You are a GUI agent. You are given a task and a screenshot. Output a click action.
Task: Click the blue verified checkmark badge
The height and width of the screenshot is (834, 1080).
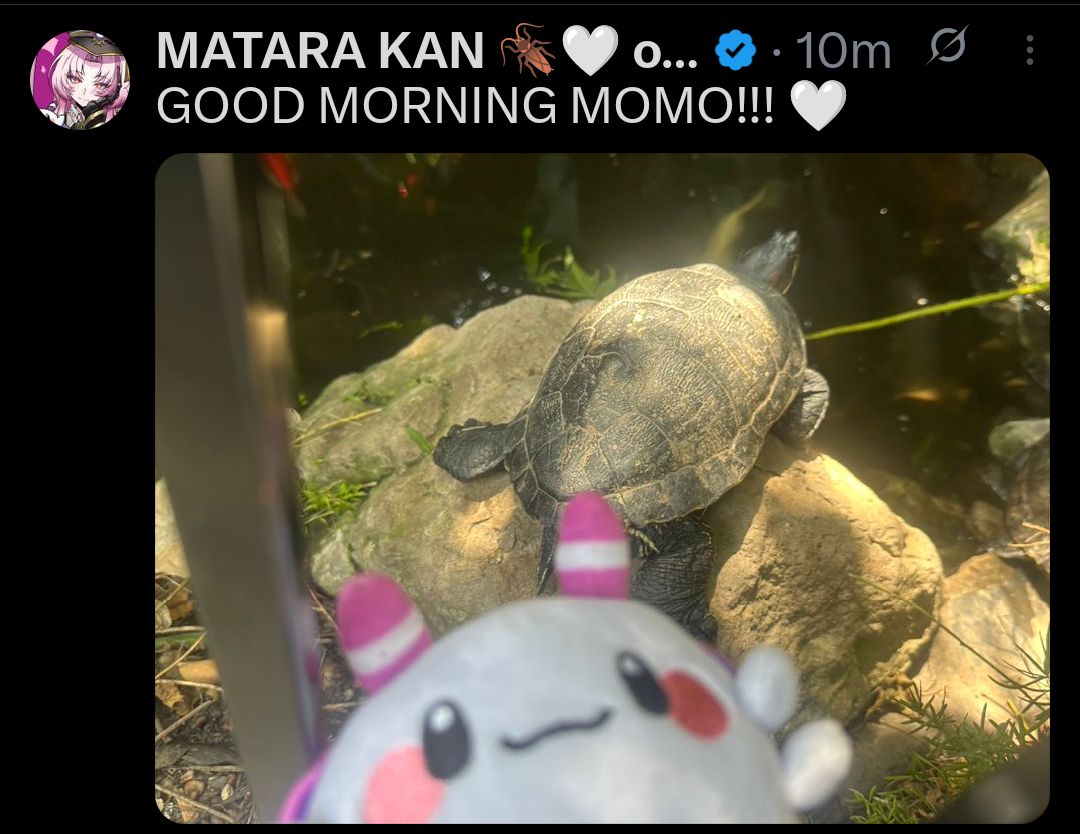735,50
